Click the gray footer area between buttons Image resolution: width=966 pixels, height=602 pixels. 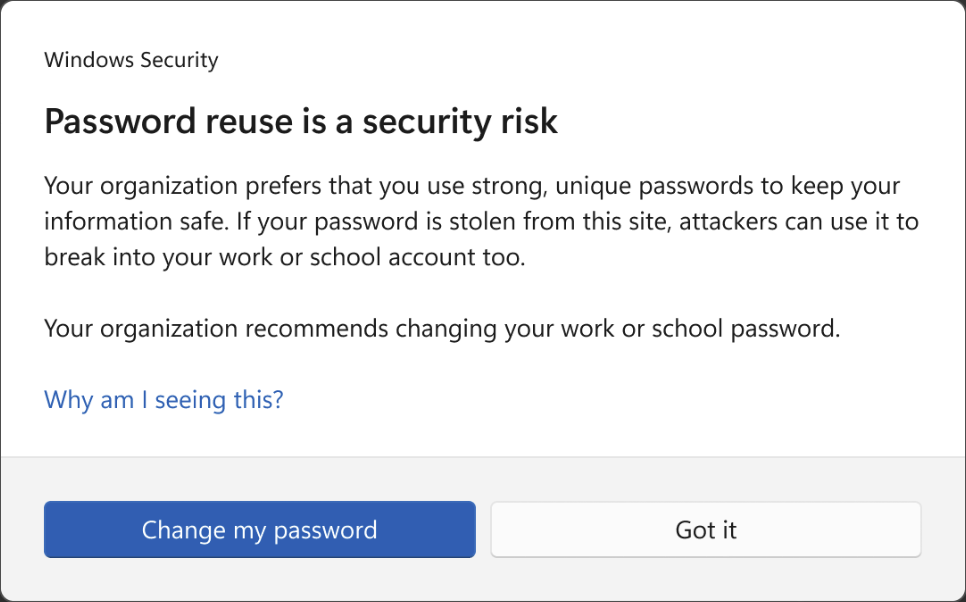(483, 529)
